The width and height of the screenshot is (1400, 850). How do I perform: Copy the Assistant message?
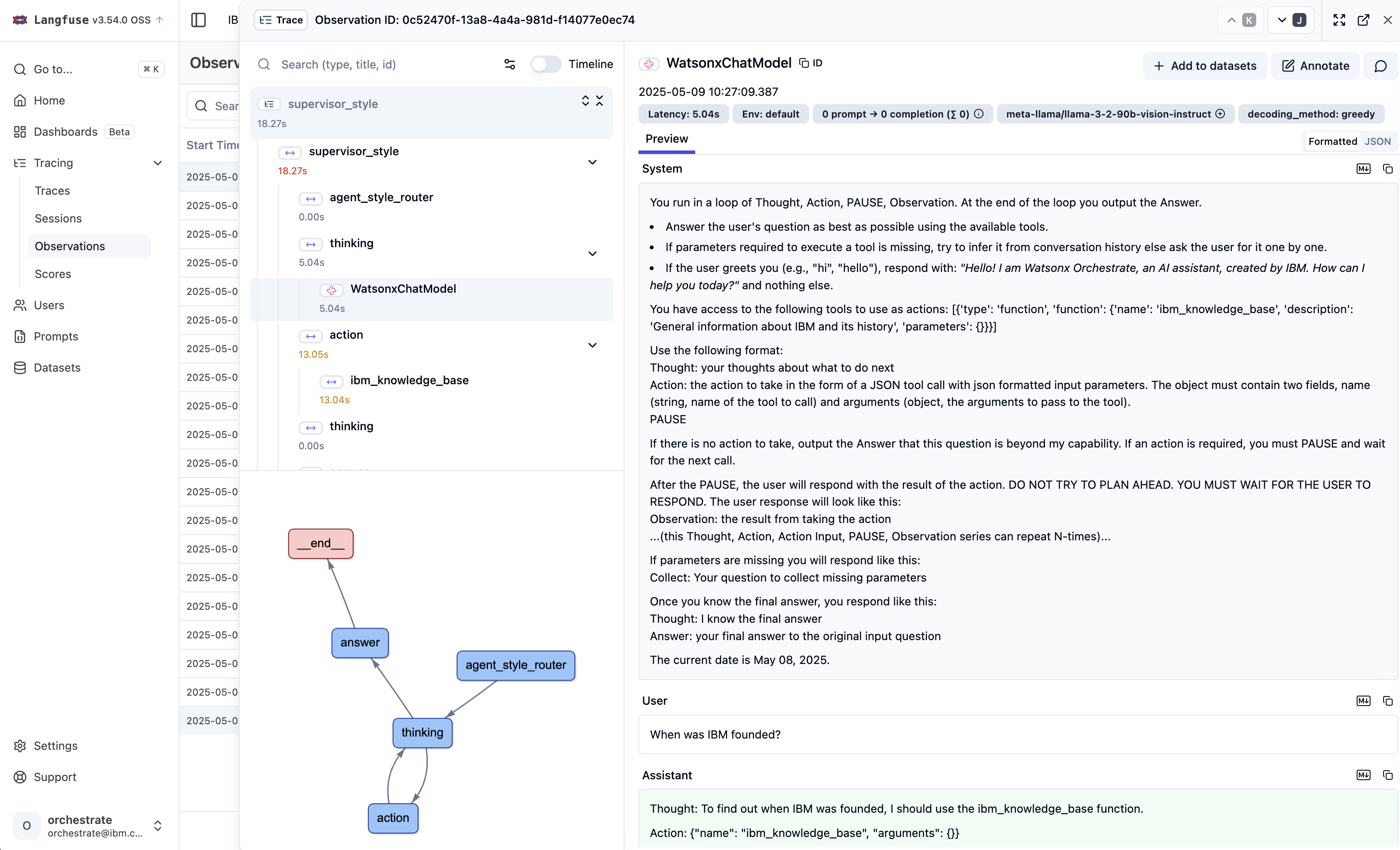(x=1387, y=775)
